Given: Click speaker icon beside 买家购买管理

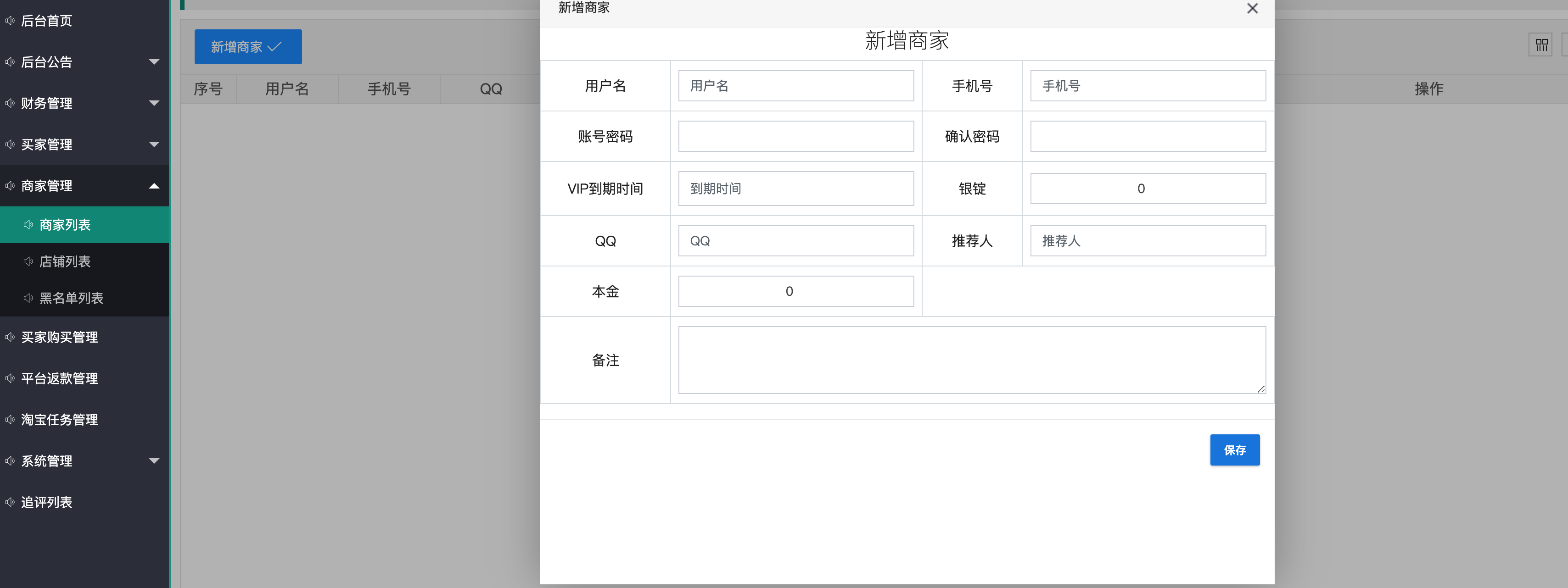Looking at the screenshot, I should pos(11,337).
